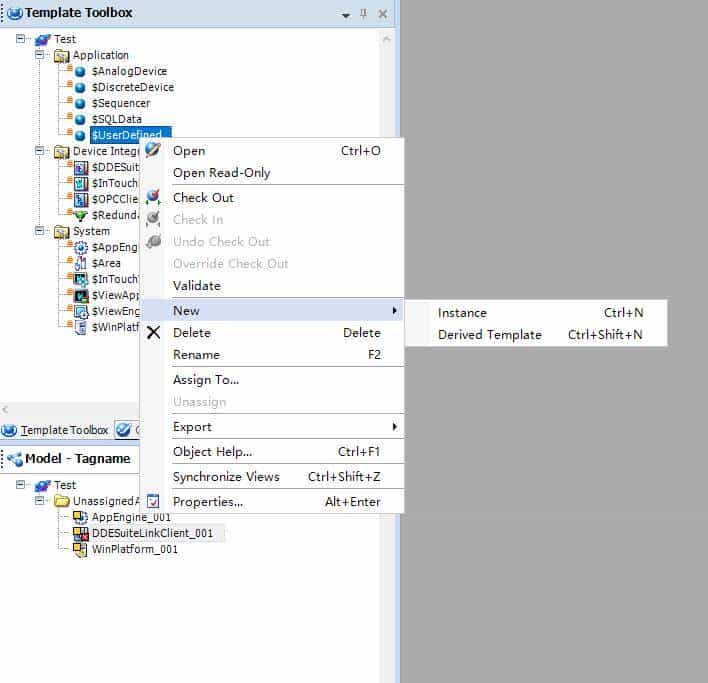Click the WinPlatform_001 instance icon
Screen dimensions: 708x683
point(80,549)
